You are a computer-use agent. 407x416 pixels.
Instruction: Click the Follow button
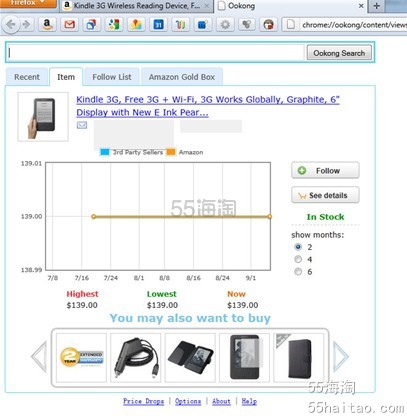(325, 170)
